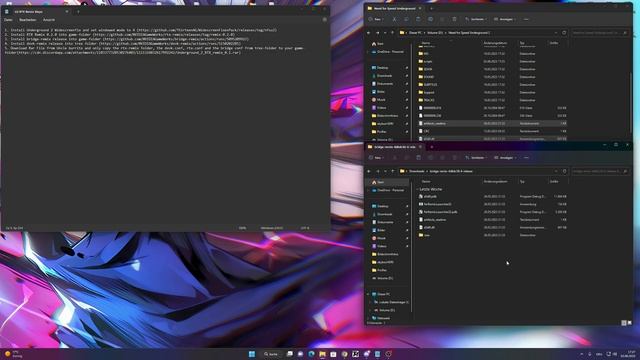Refresh the bridge-remix folder view

click(564, 171)
